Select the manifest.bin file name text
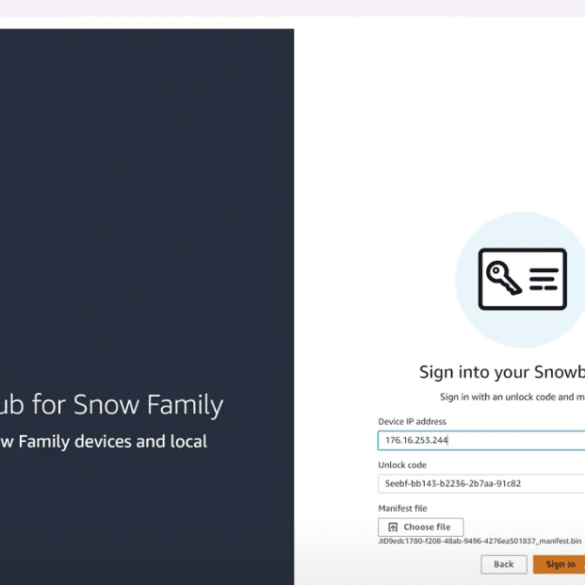This screenshot has width=585, height=585. pos(480,541)
